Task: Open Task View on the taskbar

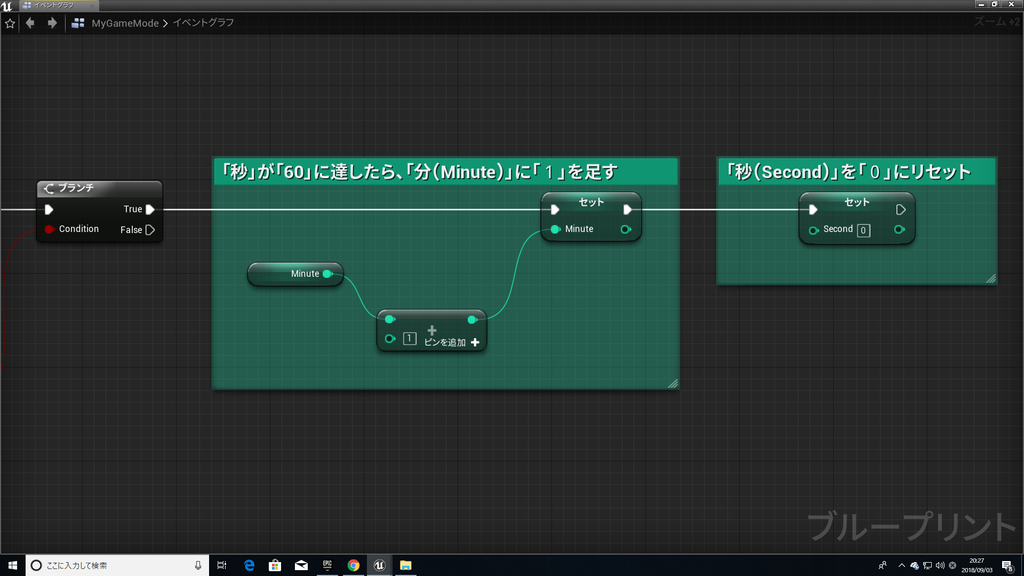Action: pos(221,566)
